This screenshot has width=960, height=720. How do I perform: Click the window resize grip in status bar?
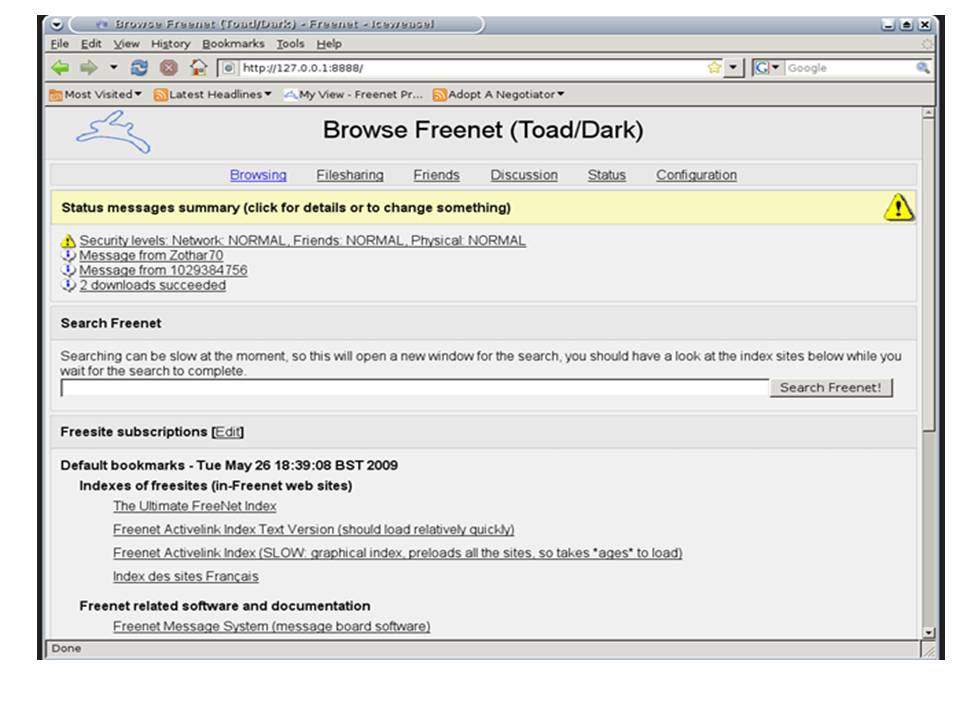coord(928,650)
